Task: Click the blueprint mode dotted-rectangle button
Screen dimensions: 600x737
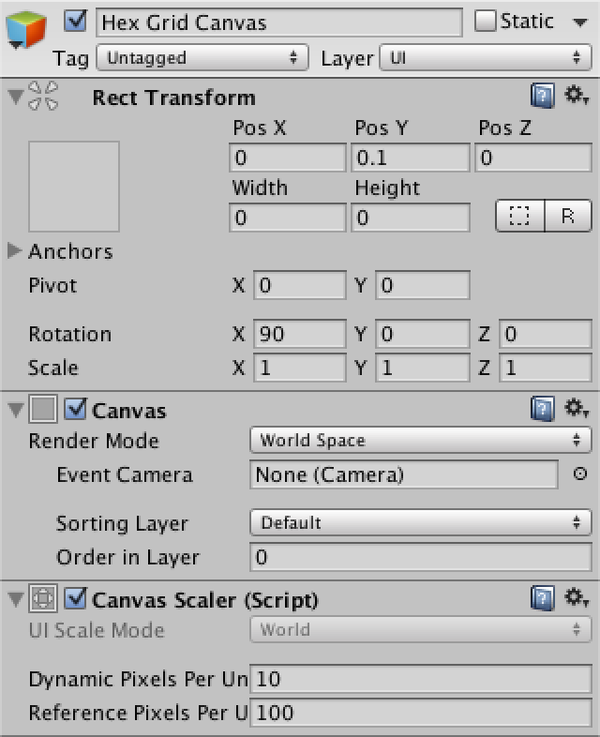Action: tap(520, 217)
